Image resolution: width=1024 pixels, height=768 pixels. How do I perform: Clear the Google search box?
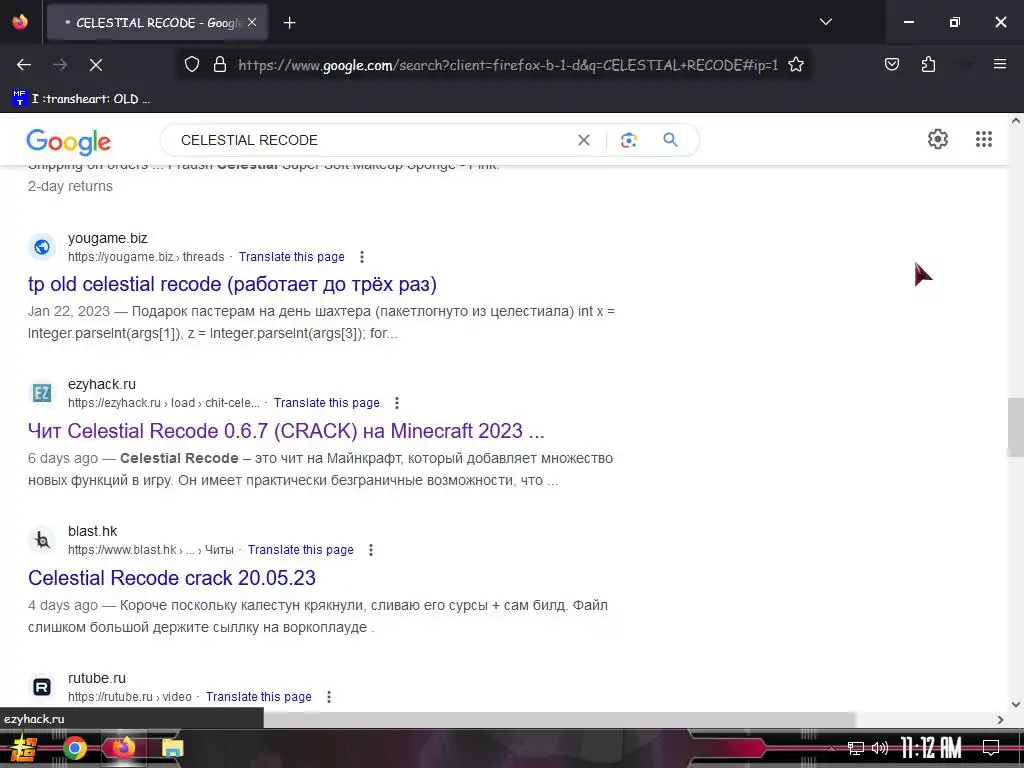(x=584, y=140)
